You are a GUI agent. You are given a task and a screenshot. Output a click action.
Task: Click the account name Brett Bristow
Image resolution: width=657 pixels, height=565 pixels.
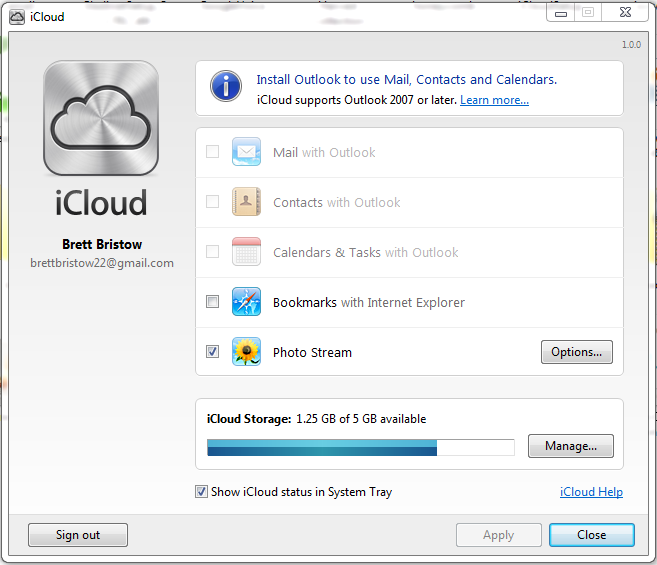click(x=102, y=244)
